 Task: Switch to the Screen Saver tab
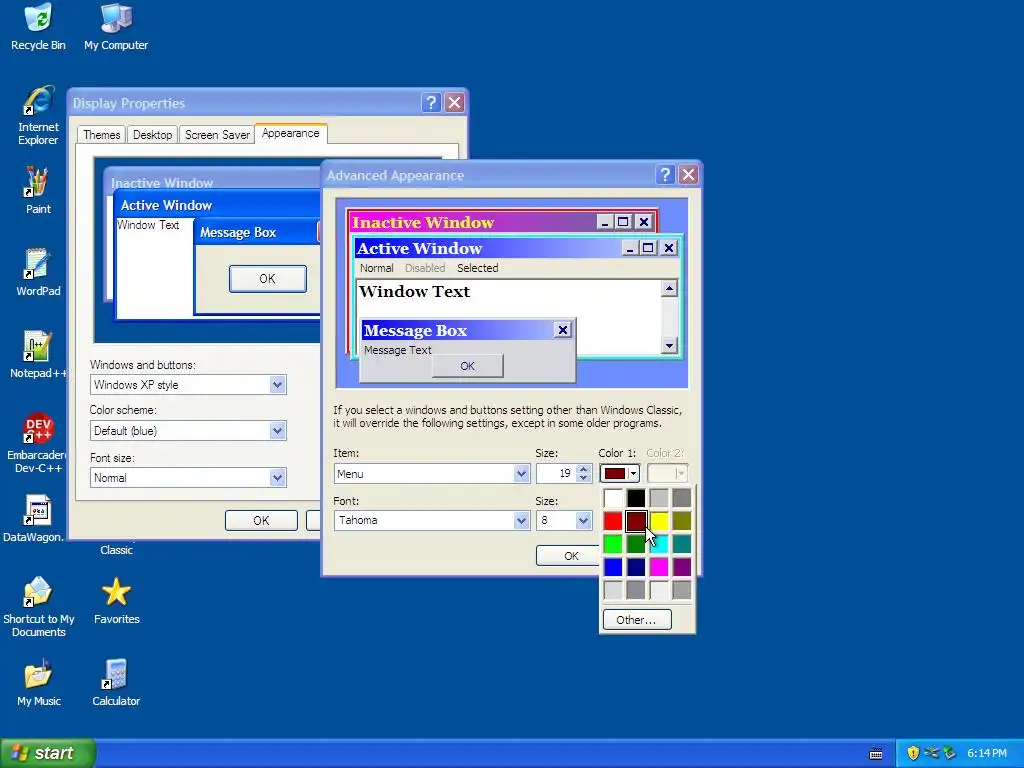pyautogui.click(x=217, y=135)
